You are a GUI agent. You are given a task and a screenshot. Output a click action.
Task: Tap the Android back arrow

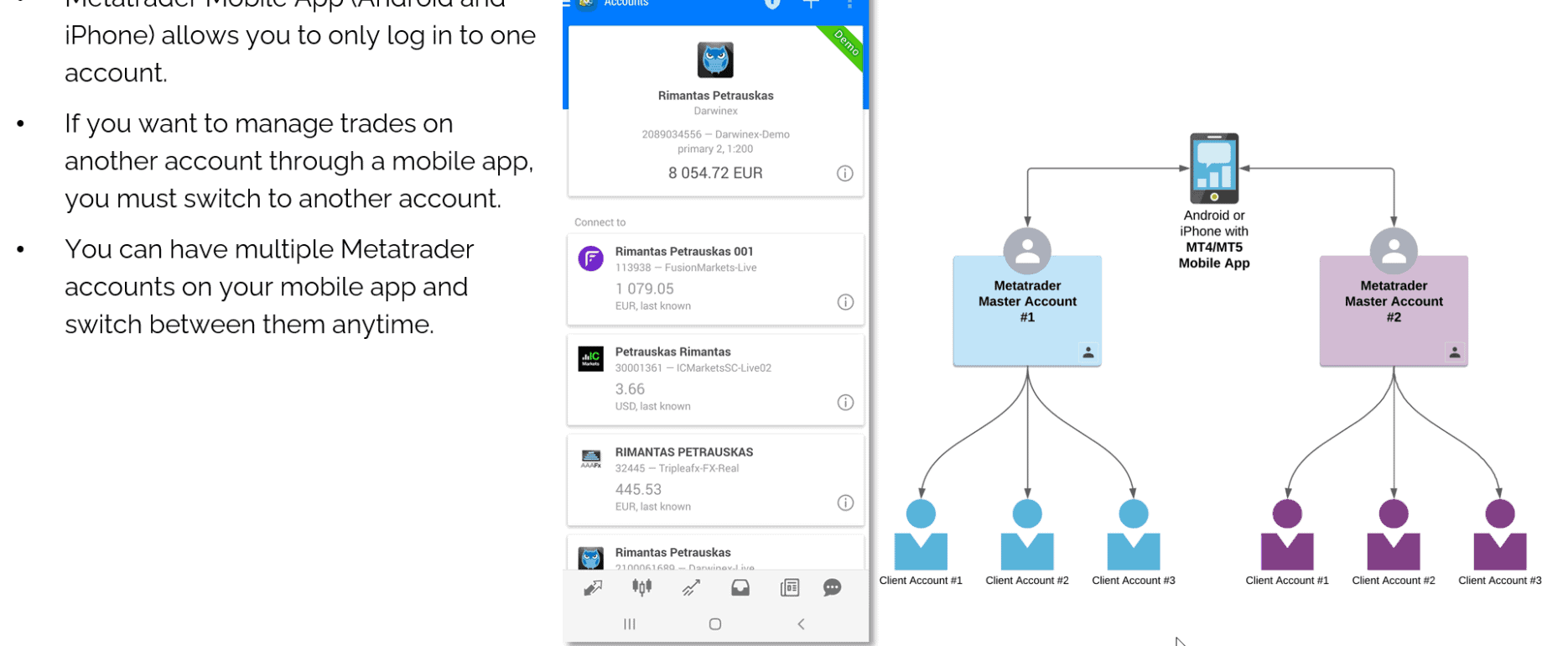tap(801, 624)
